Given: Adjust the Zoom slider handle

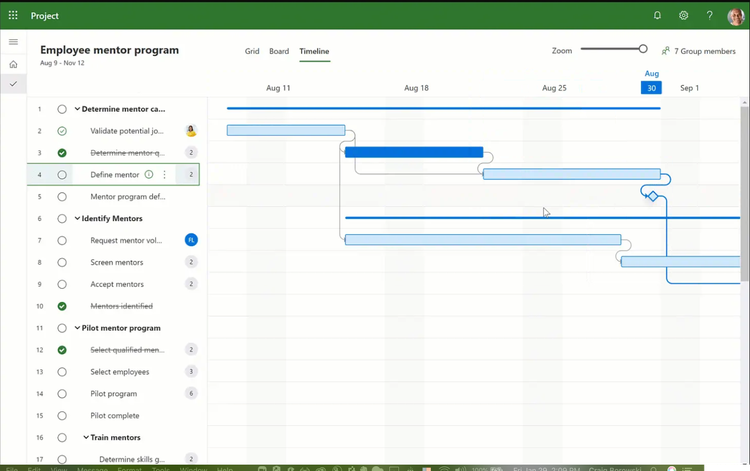Looking at the screenshot, I should (x=643, y=49).
